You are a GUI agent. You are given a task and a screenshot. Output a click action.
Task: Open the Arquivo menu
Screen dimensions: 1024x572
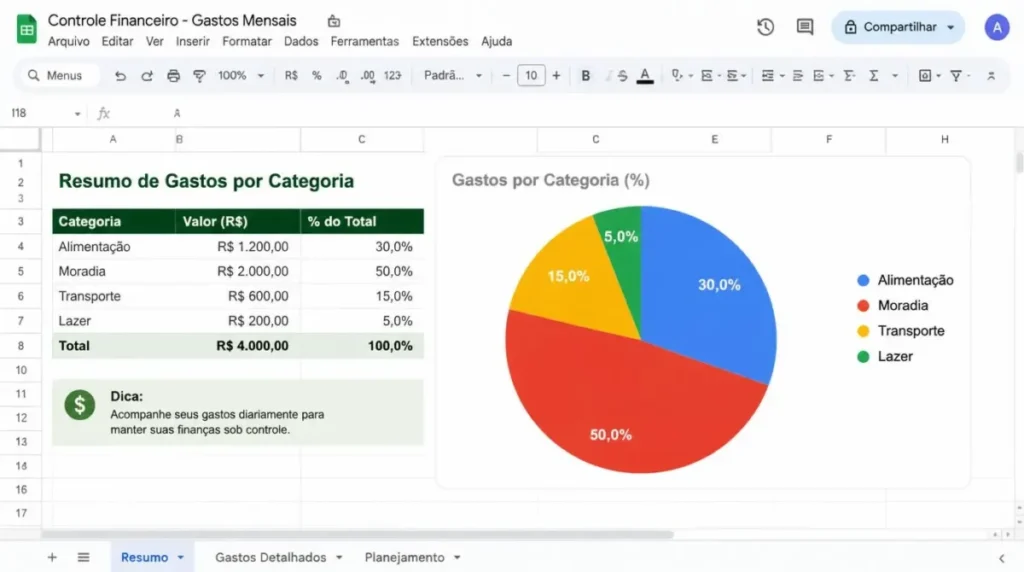point(69,41)
